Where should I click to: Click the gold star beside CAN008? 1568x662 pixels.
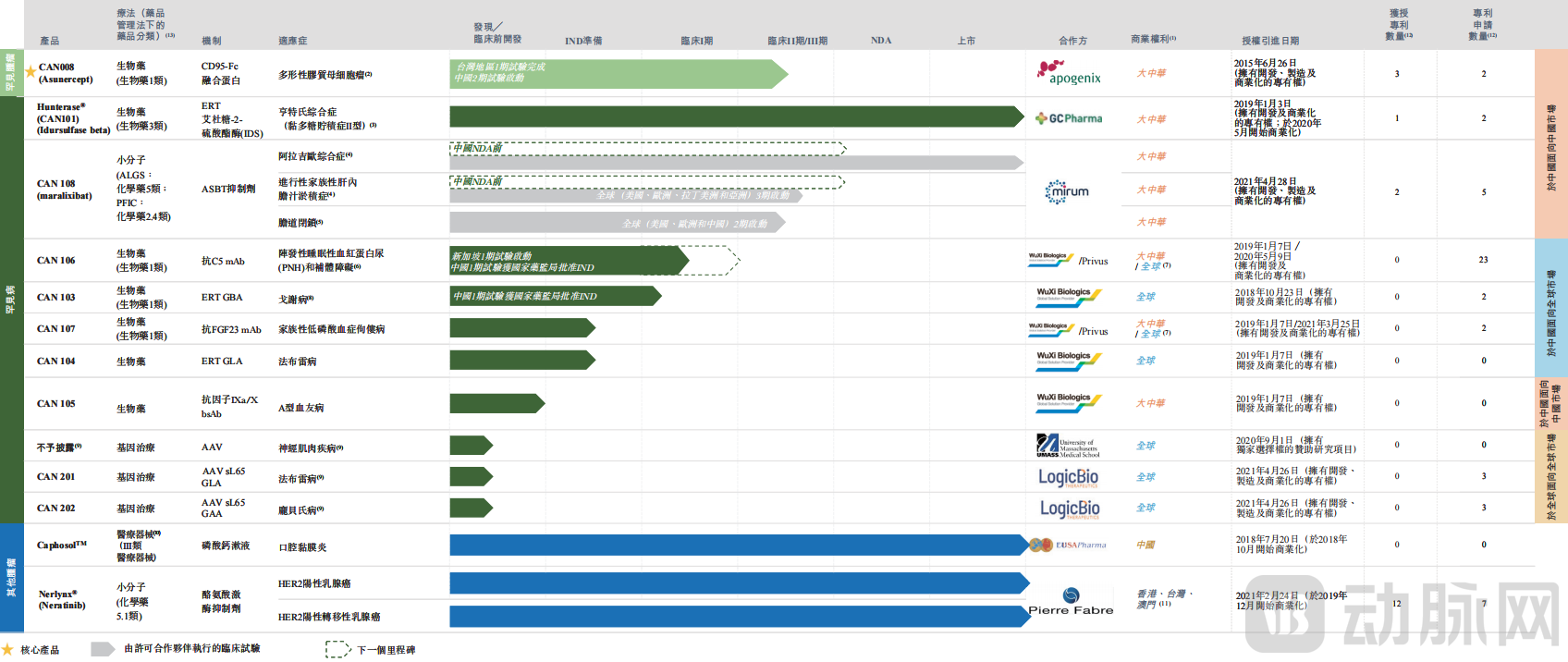pos(31,72)
